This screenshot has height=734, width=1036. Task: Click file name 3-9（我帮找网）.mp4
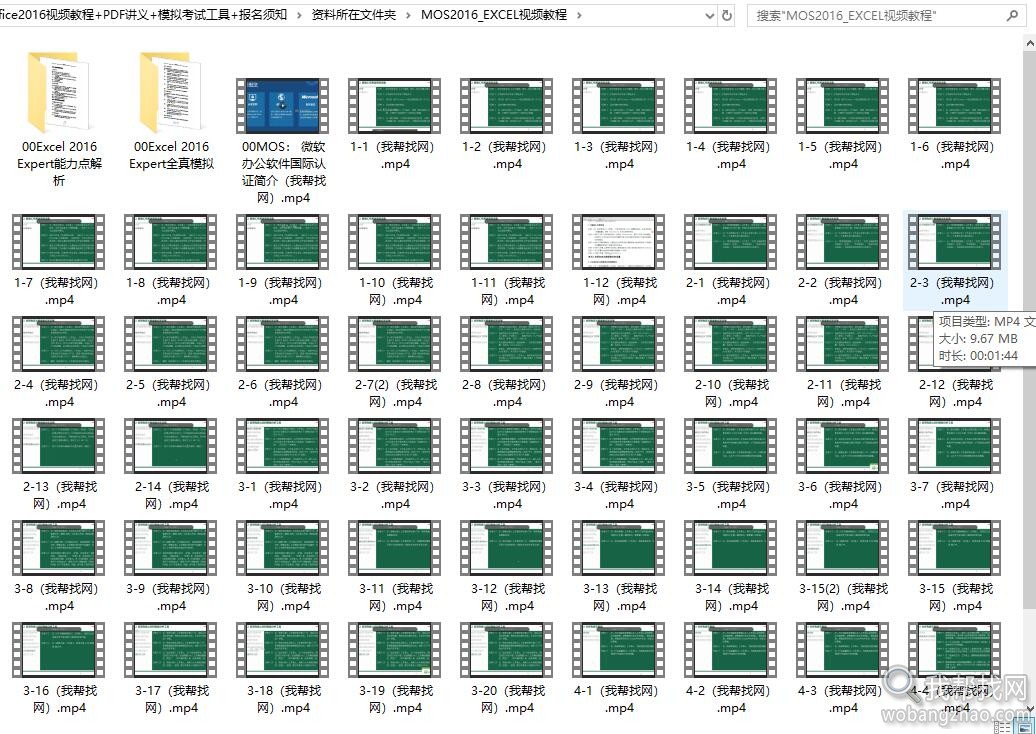[171, 597]
